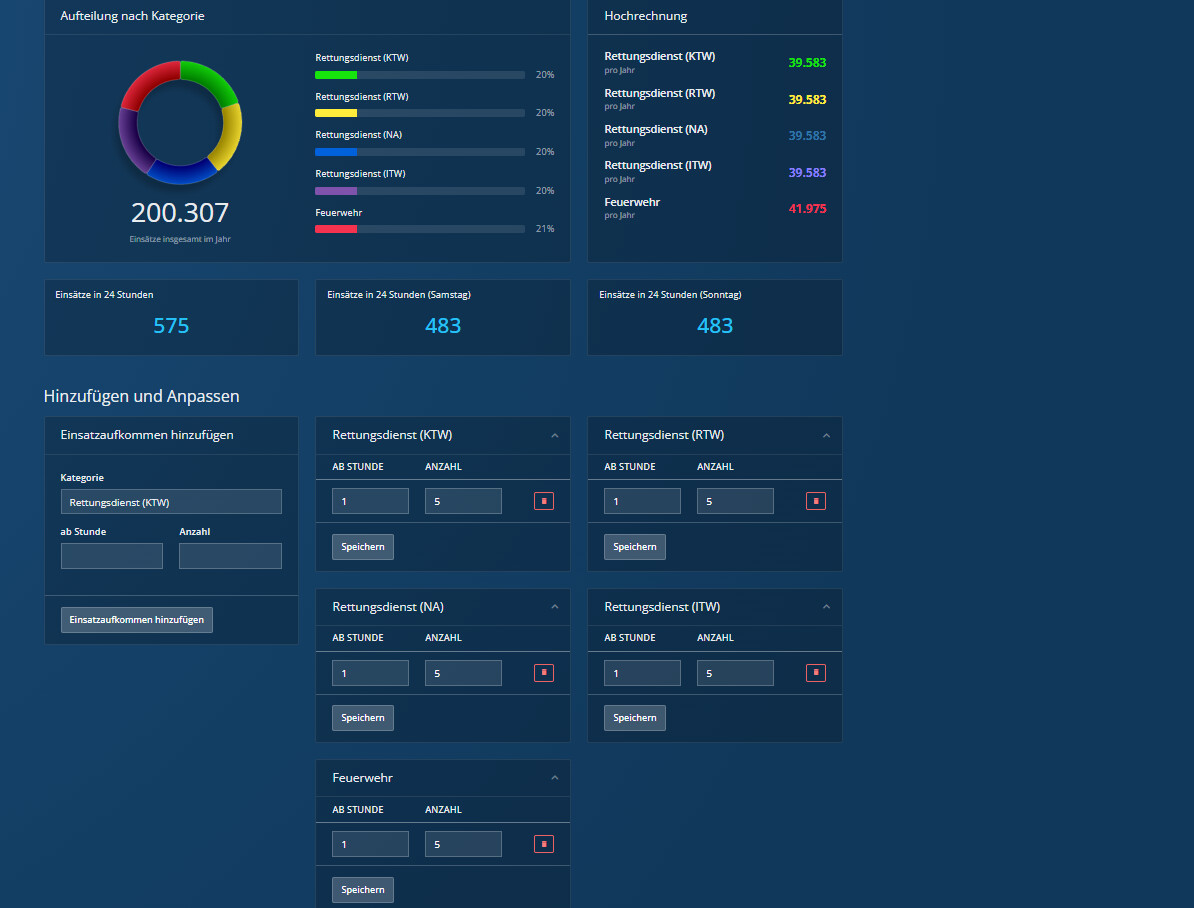Click trash icon in Rettungsdienst (ITW) panel
Viewport: 1194px width, 908px height.
pos(815,673)
